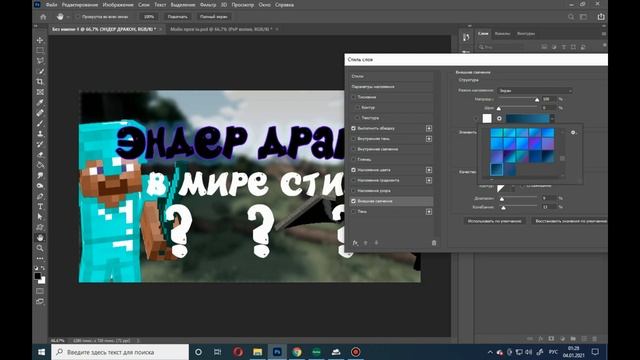Screen dimensions: 640x360
Task: Select the Frame tool
Action: pyautogui.click(x=40, y=92)
